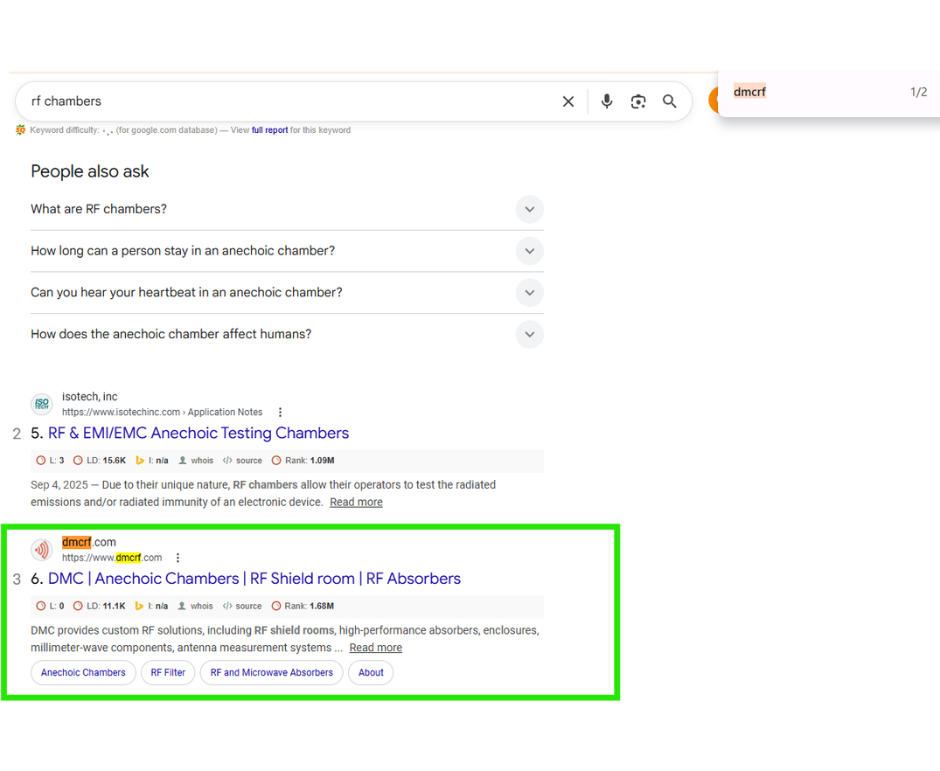Click the L: 3 metric in the isotech SEO bar
This screenshot has height=771, width=940.
tap(50, 460)
